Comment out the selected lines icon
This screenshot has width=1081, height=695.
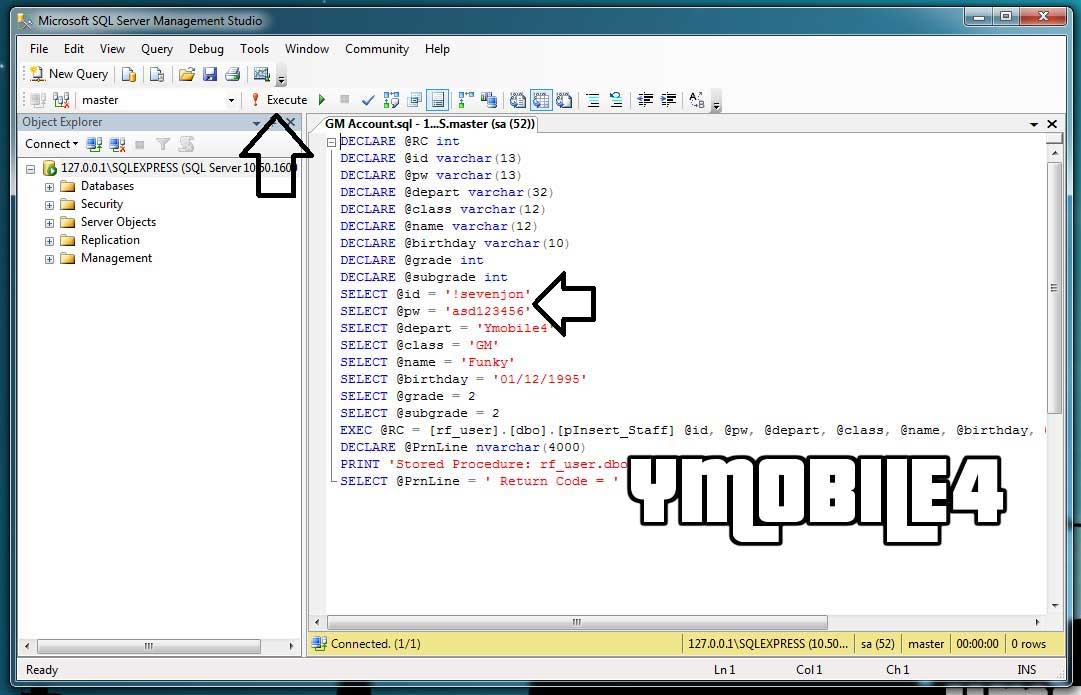click(x=593, y=101)
